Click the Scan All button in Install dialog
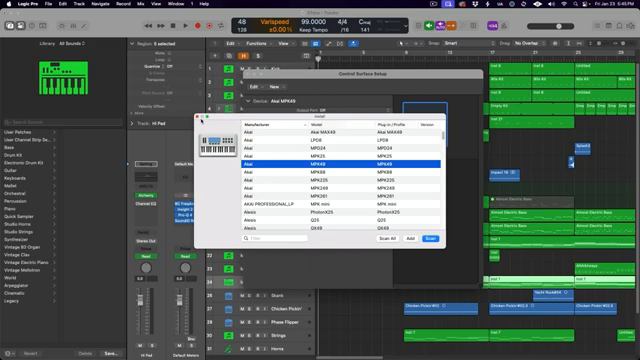 coord(387,238)
